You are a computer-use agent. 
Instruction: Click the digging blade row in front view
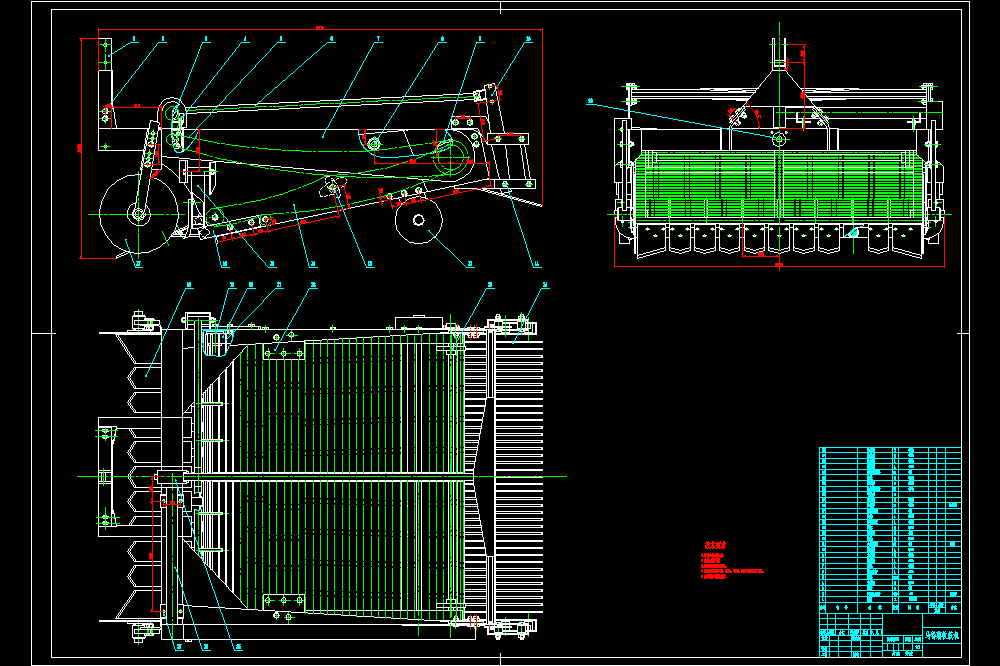point(779,240)
